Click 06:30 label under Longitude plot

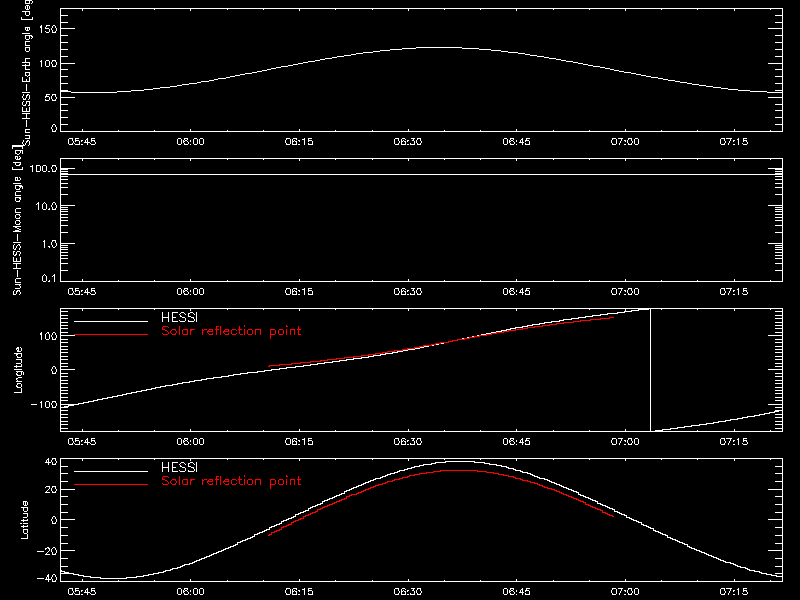408,442
